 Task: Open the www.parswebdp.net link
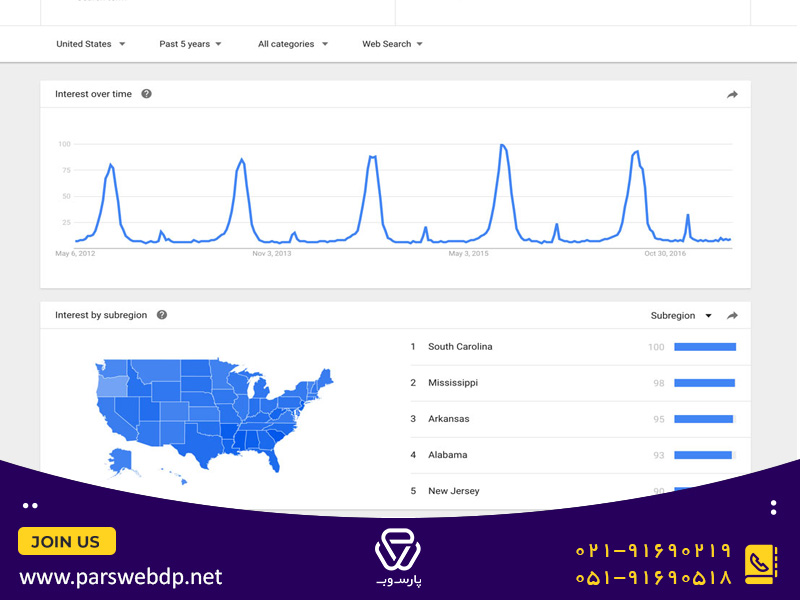pyautogui.click(x=121, y=578)
